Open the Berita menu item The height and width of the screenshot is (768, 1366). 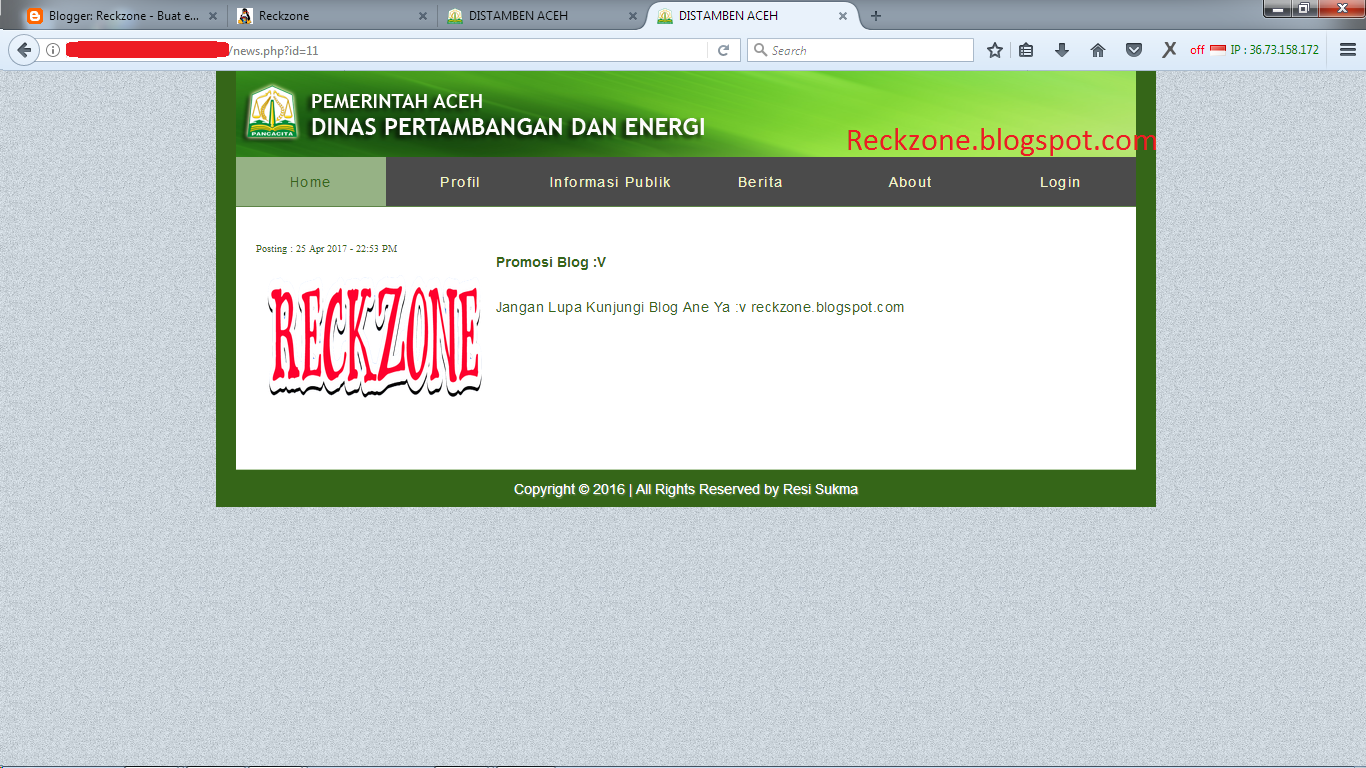pyautogui.click(x=760, y=182)
